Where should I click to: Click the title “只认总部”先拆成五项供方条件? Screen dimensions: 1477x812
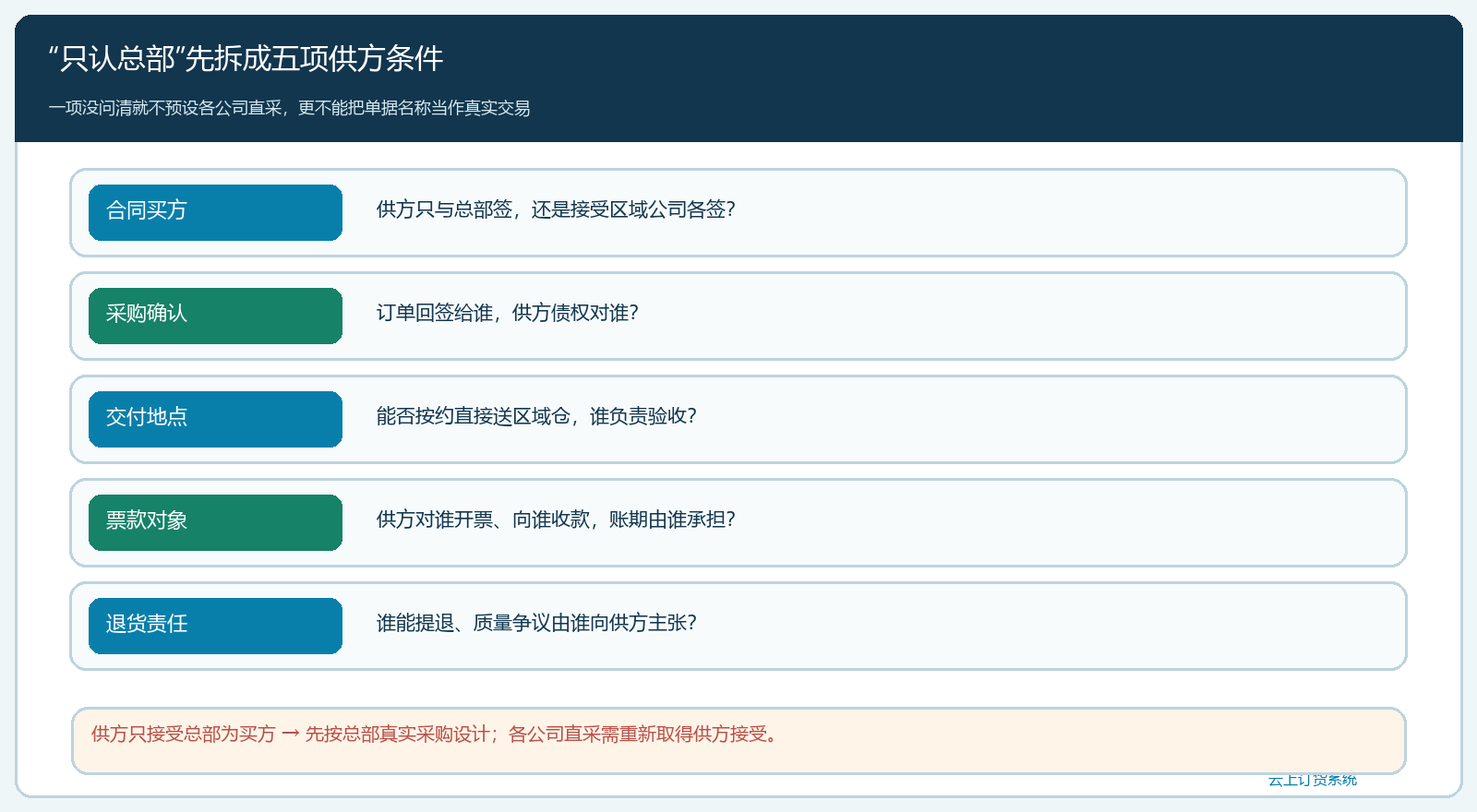[x=246, y=58]
